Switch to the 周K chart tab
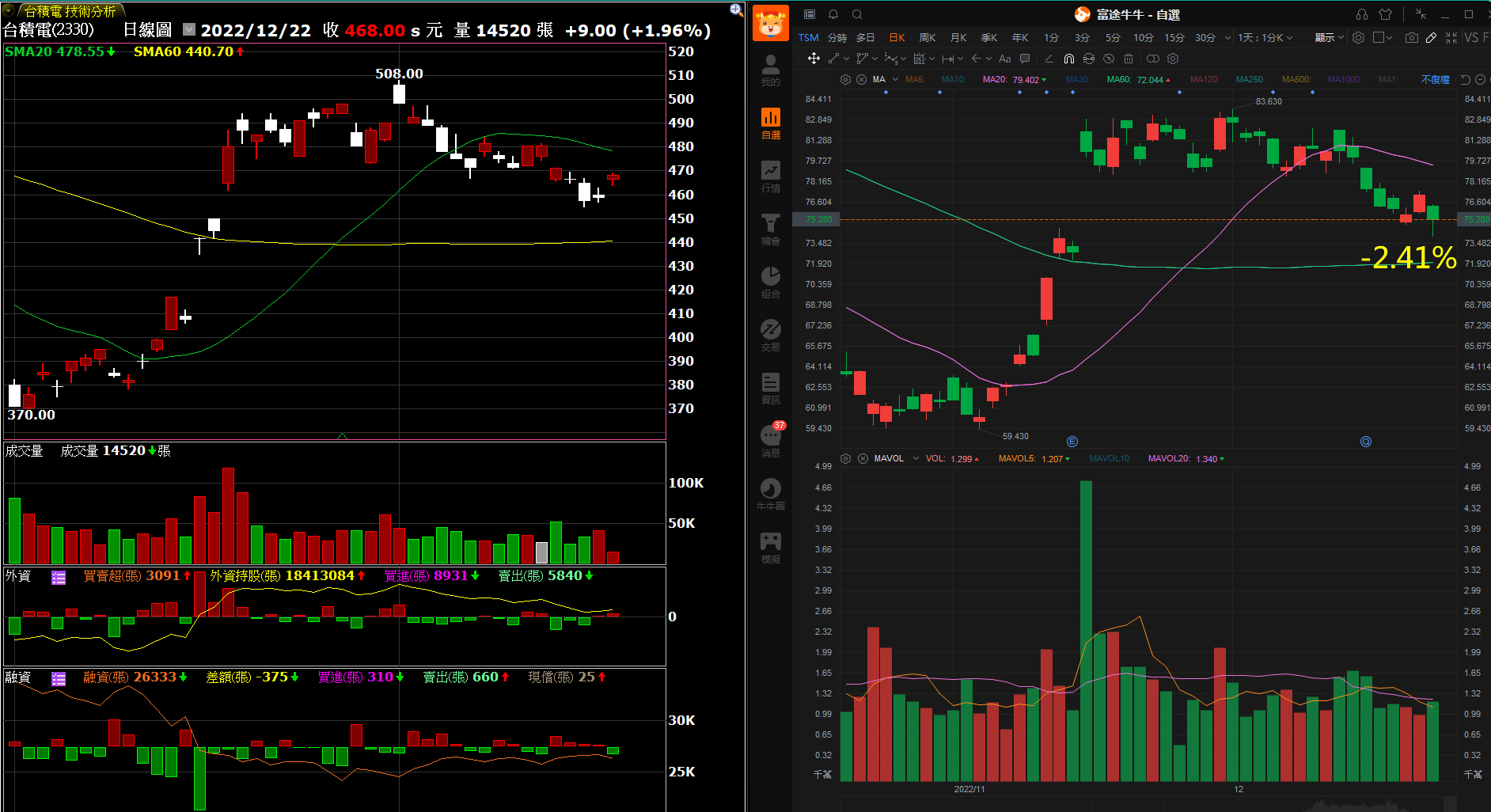 coord(928,37)
